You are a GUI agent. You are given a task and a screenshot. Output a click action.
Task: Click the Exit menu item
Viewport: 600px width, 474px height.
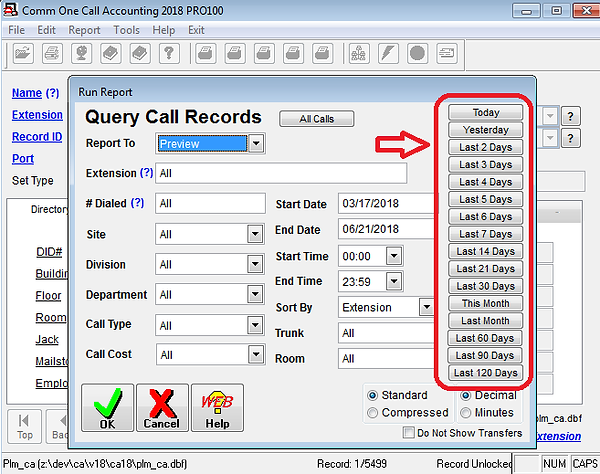(x=196, y=30)
